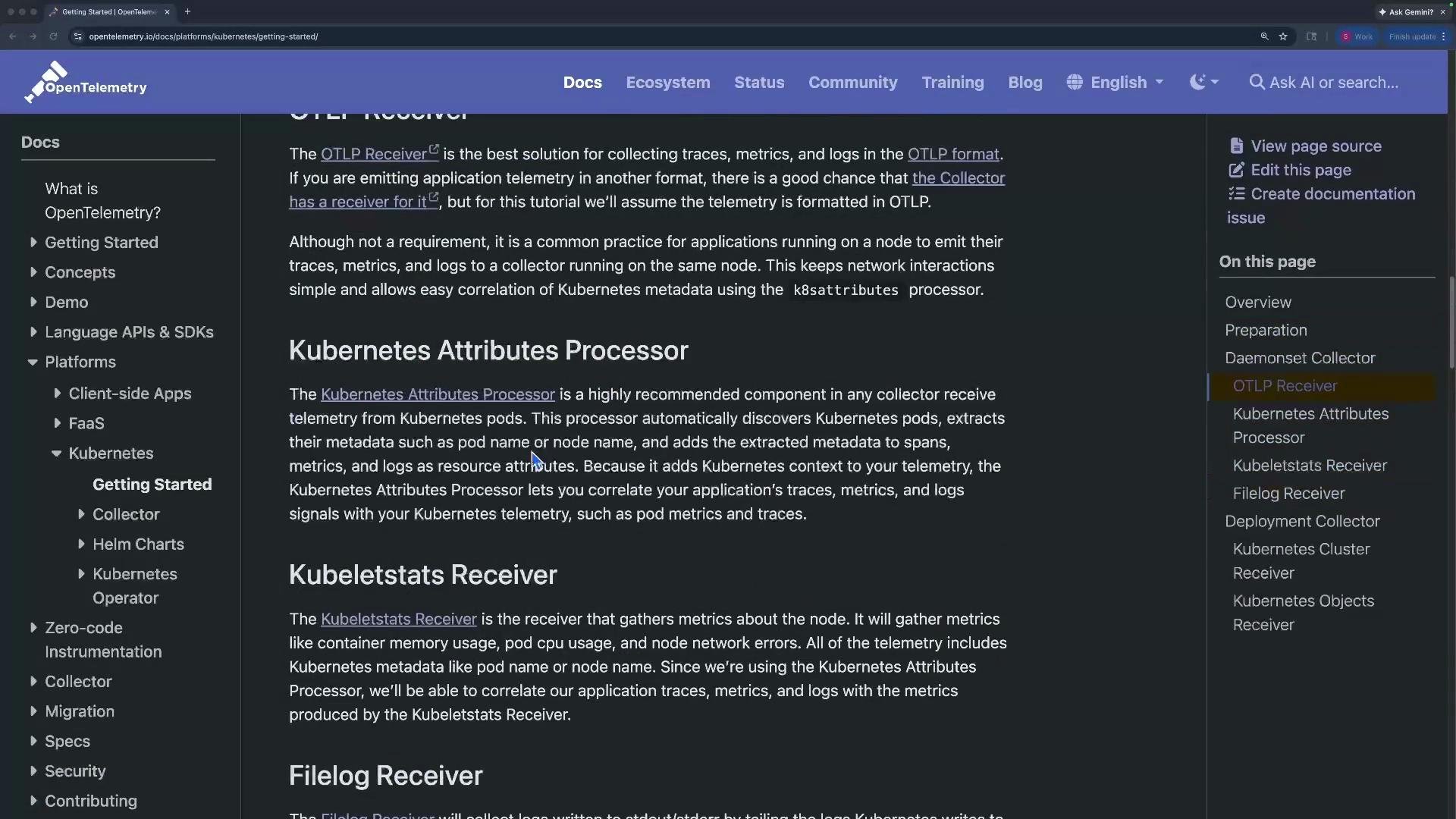Screen dimensions: 1456x819
Task: Open the Status nav menu item
Action: [x=759, y=83]
